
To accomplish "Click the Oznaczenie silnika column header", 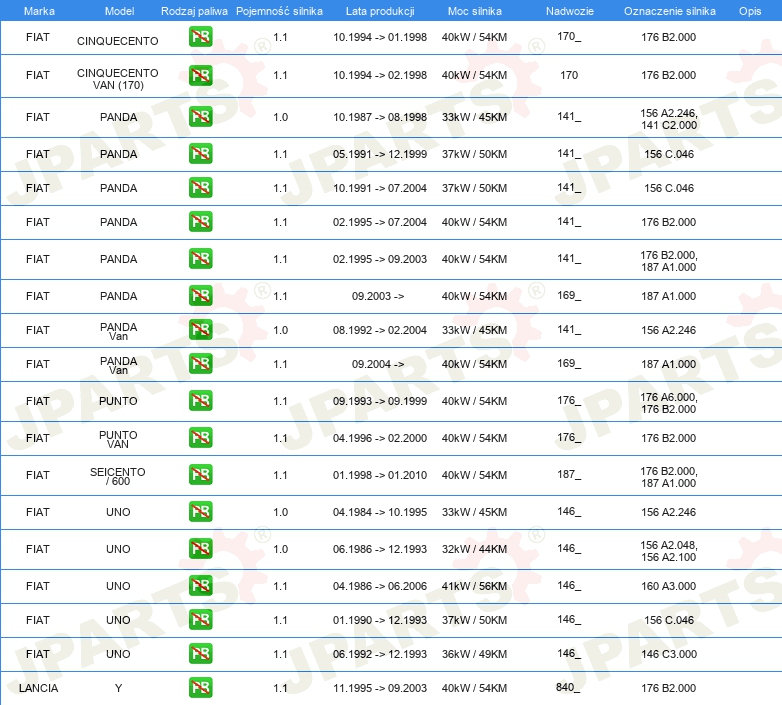I will point(669,11).
